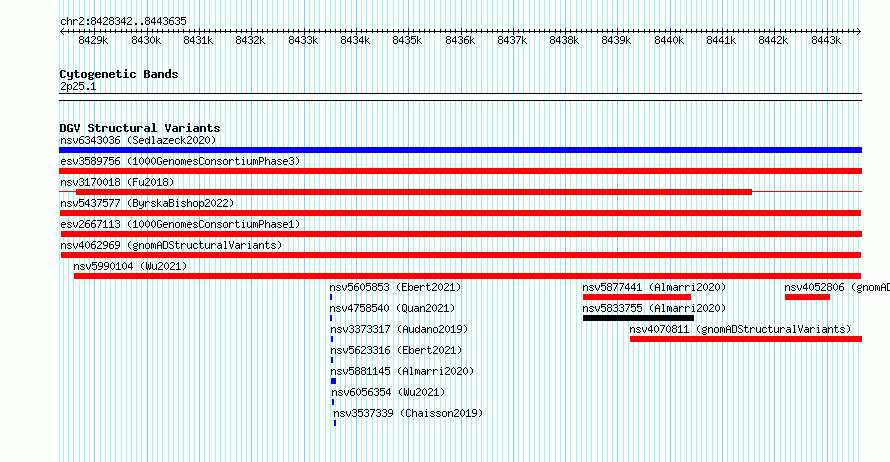This screenshot has width=890, height=462.
Task: Click the 8438k ruler position
Action: click(564, 40)
